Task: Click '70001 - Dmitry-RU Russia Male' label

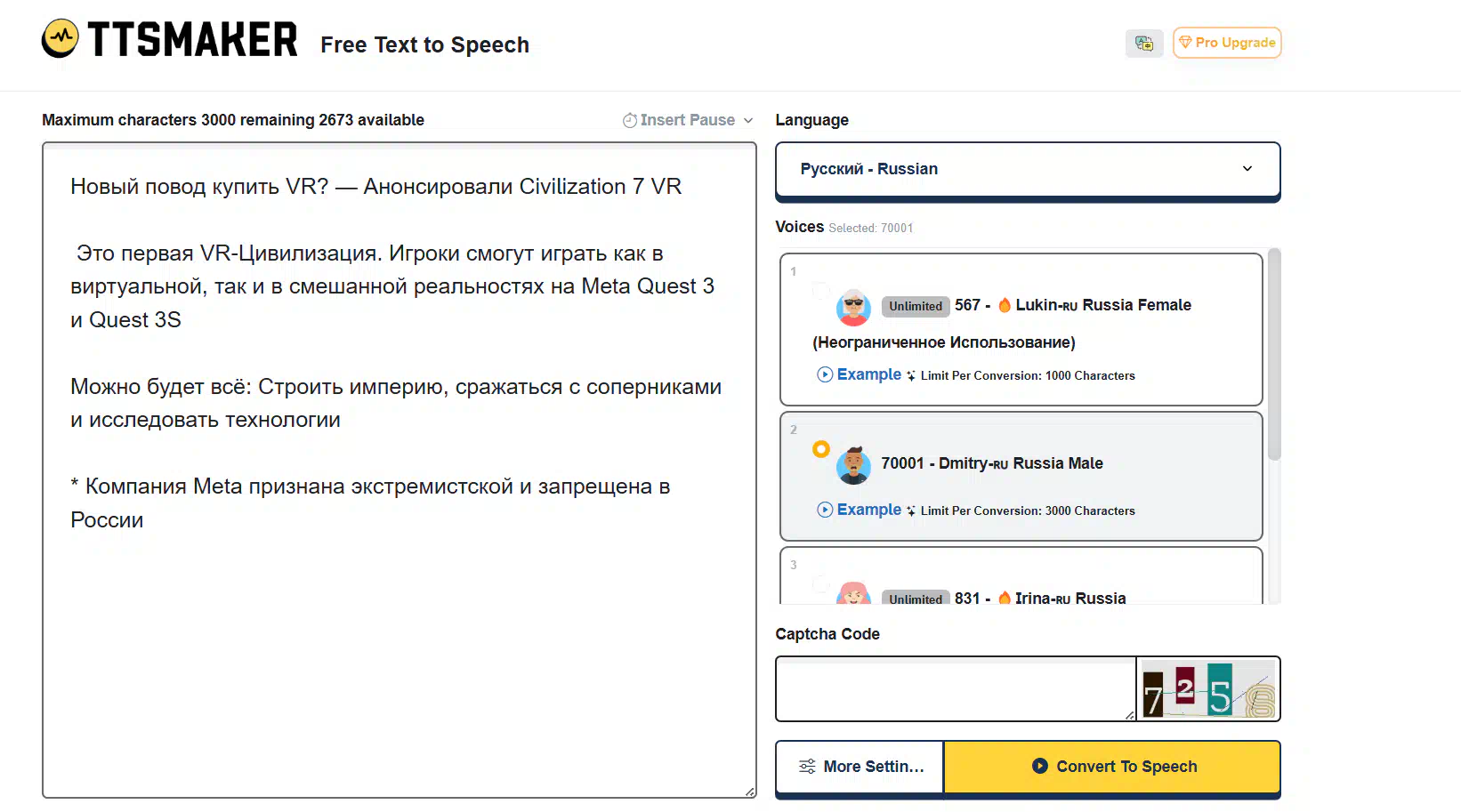Action: click(992, 463)
